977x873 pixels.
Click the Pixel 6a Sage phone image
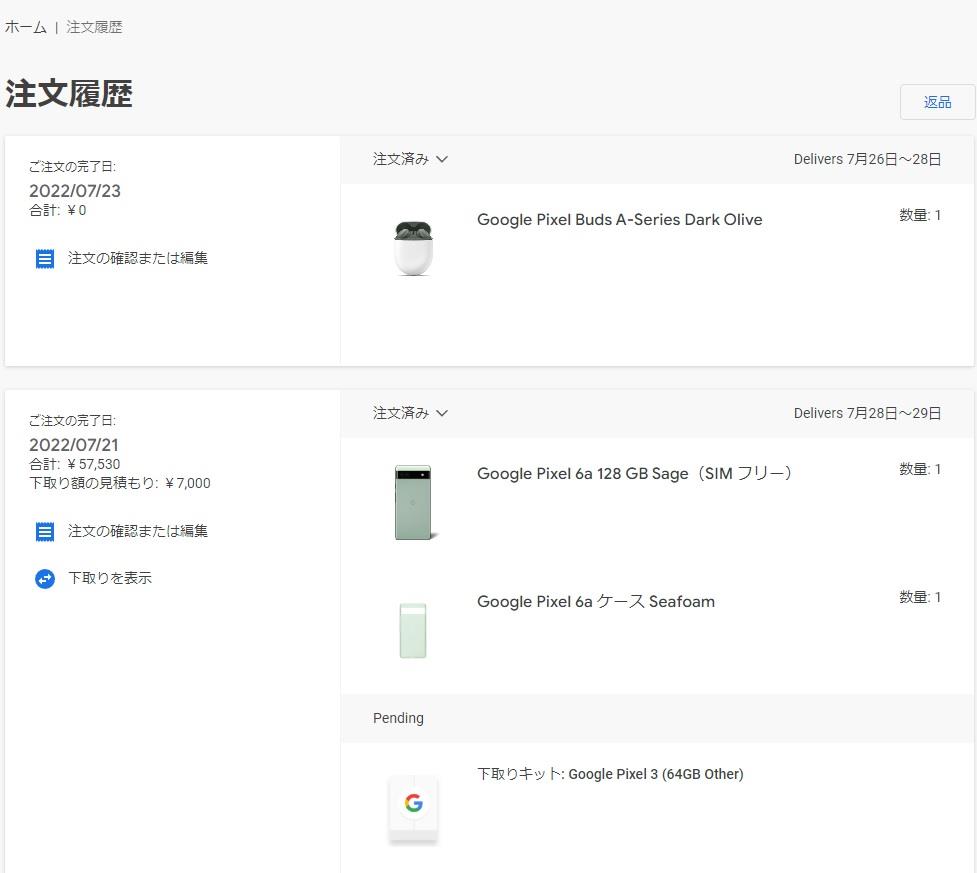(x=414, y=502)
